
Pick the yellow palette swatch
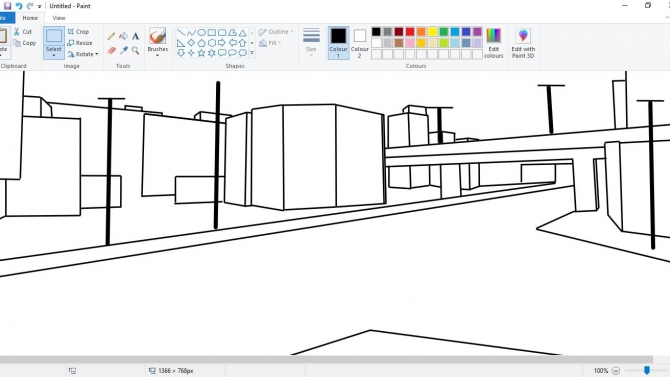432,32
